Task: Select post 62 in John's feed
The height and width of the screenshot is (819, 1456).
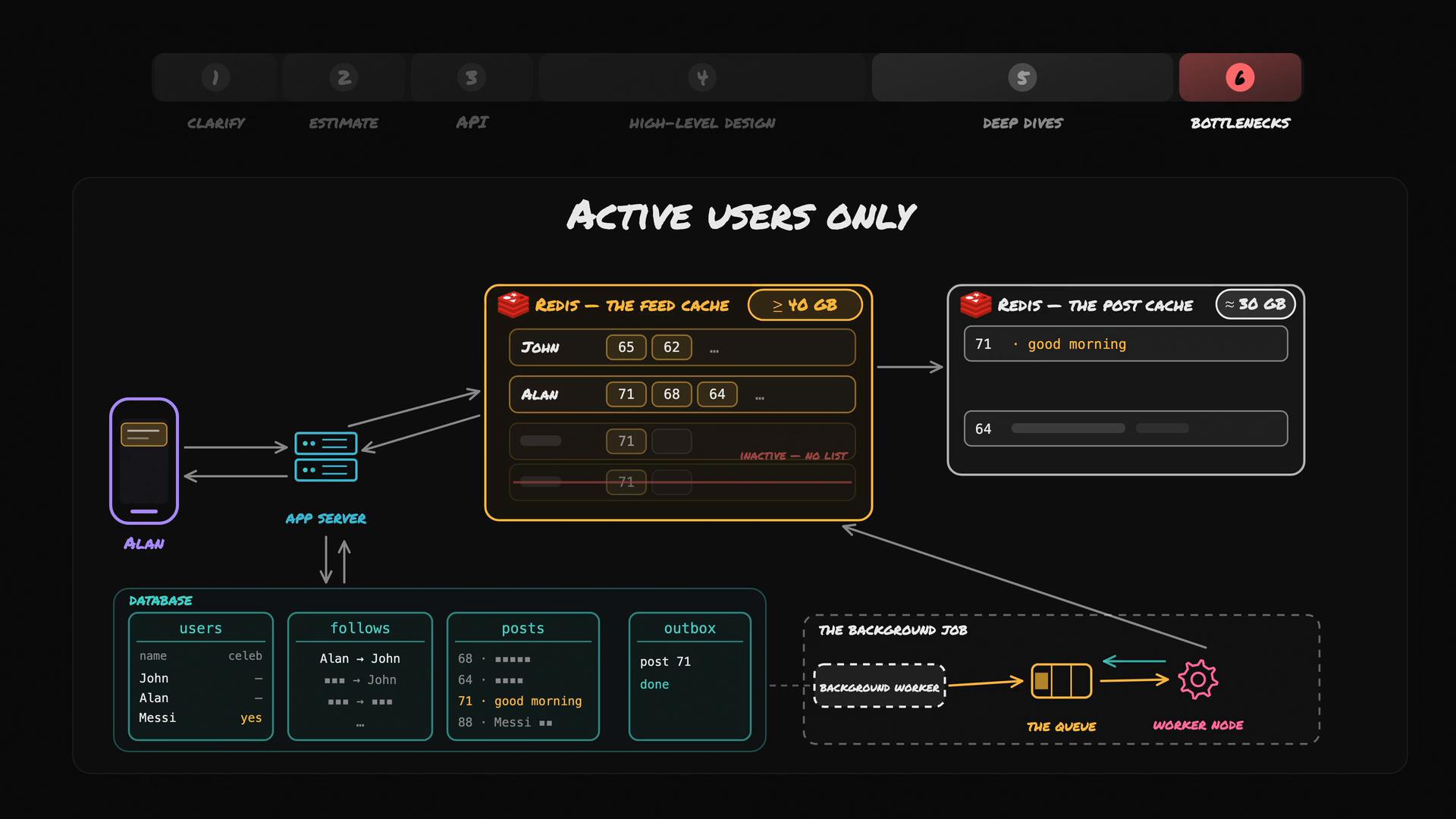Action: coord(672,347)
